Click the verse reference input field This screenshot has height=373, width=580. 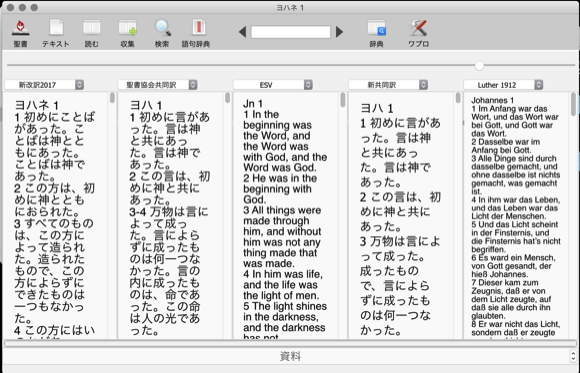click(291, 32)
